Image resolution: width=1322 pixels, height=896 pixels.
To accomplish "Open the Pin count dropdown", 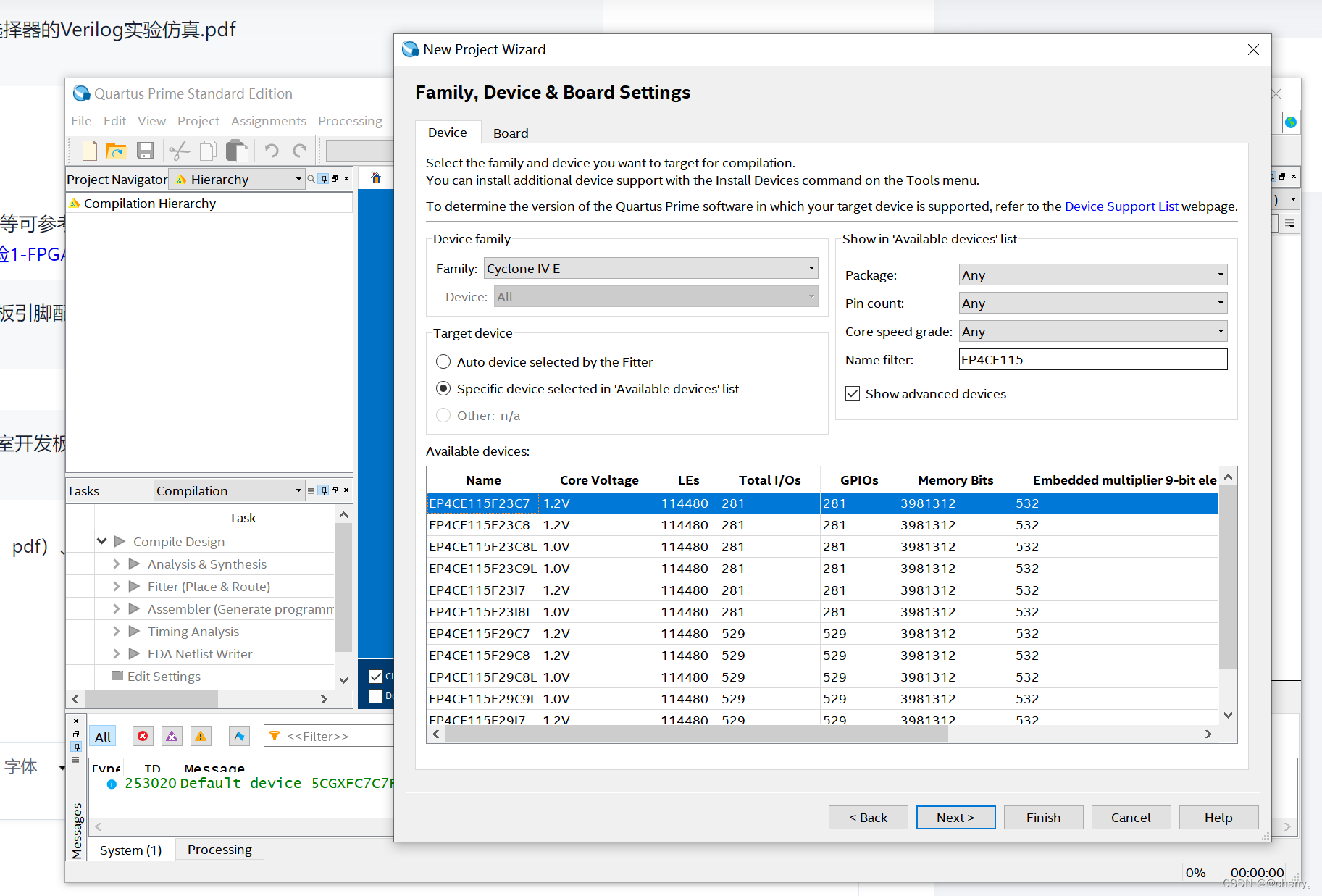I will pos(1092,303).
